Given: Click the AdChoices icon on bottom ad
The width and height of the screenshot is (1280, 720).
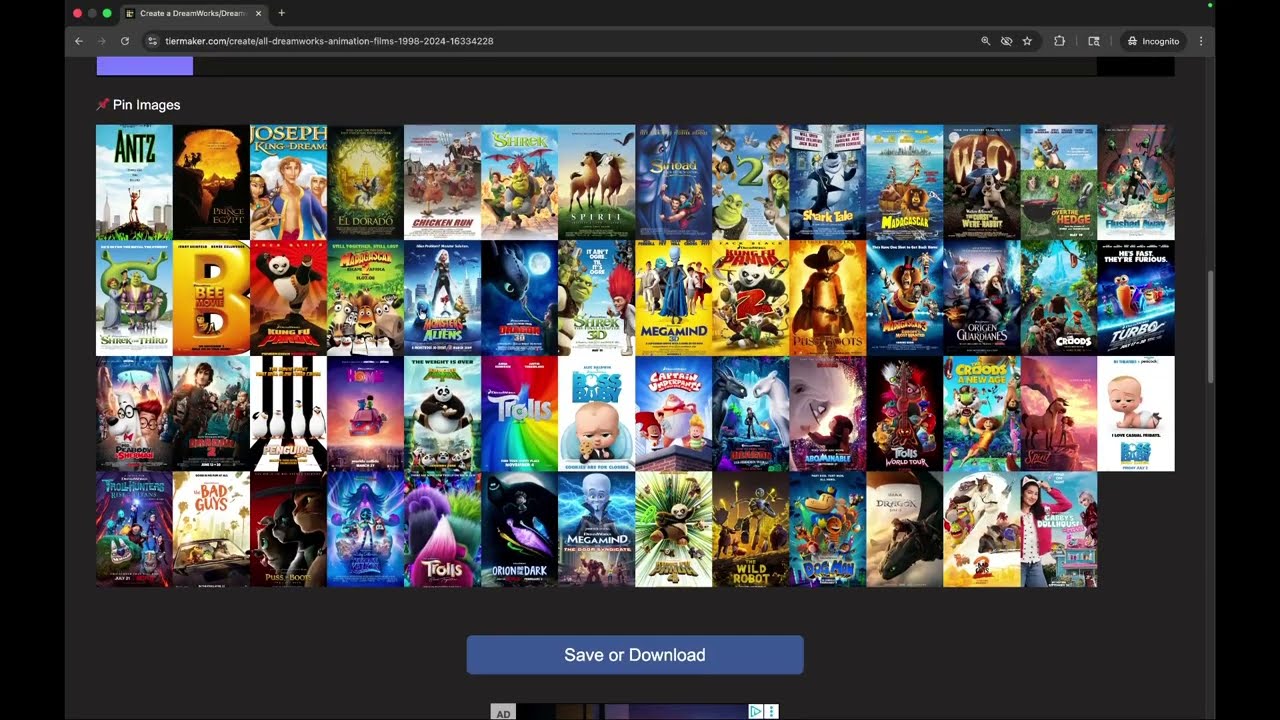Looking at the screenshot, I should point(756,712).
